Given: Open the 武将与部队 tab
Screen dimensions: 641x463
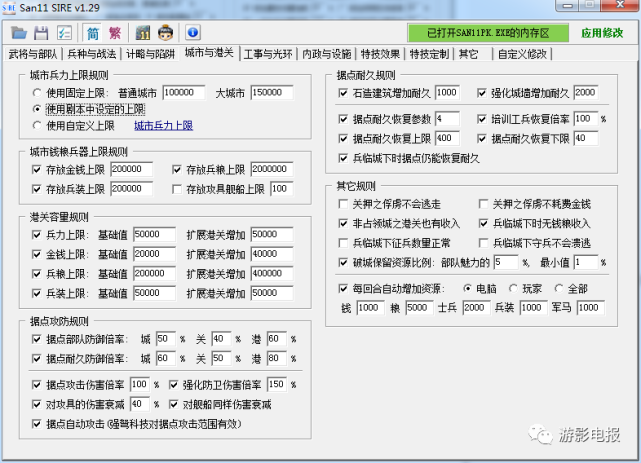Looking at the screenshot, I should pos(33,54).
